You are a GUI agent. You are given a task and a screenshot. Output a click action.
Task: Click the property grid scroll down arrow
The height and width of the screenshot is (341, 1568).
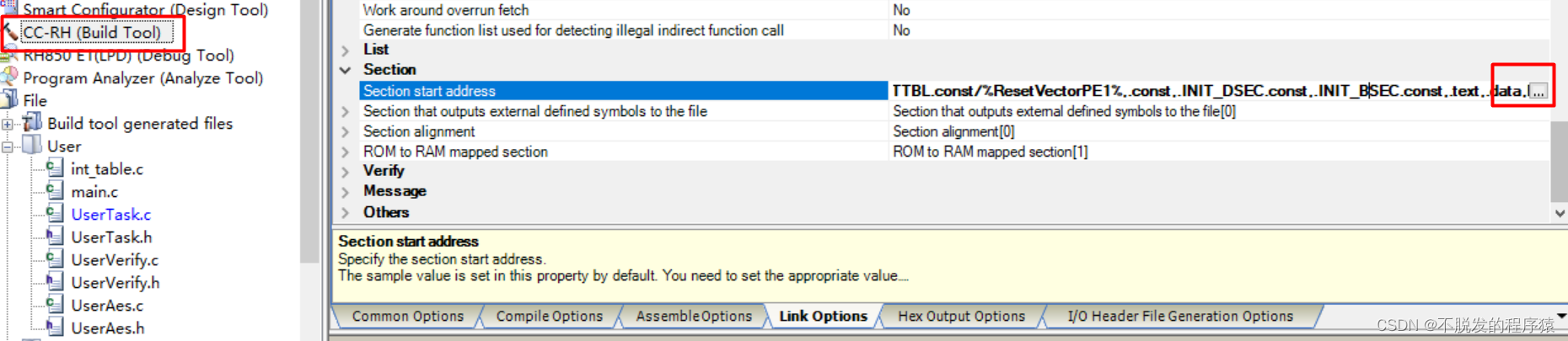1559,214
